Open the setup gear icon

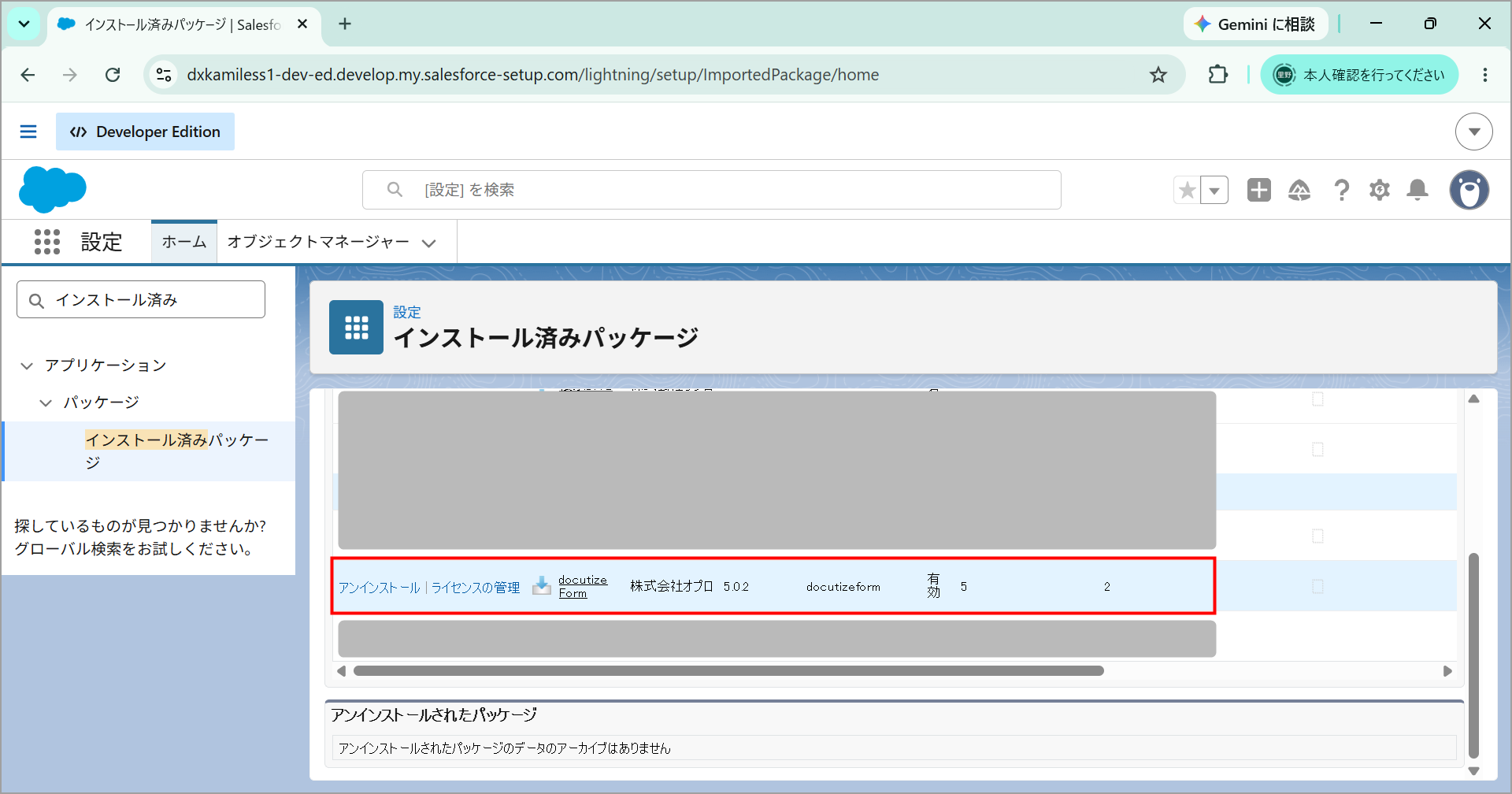pyautogui.click(x=1379, y=190)
